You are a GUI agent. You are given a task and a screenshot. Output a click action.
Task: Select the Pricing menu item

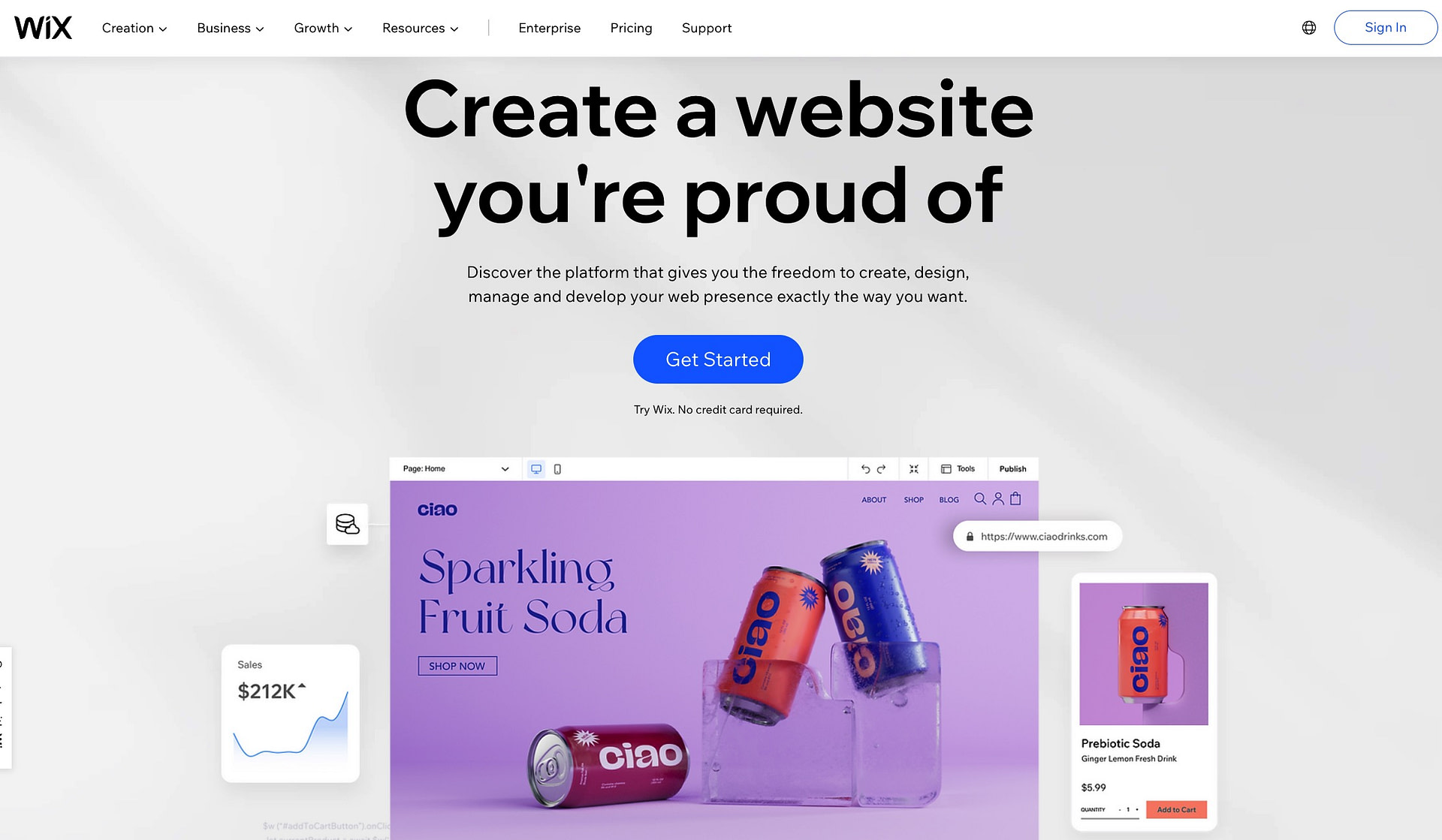click(631, 27)
